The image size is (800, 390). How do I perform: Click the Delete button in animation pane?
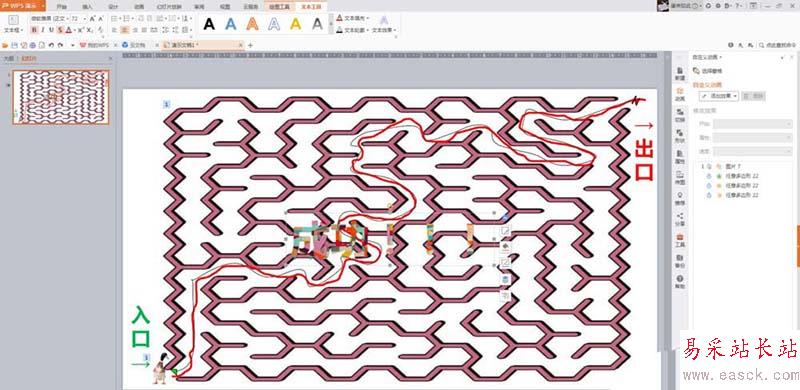pyautogui.click(x=754, y=96)
